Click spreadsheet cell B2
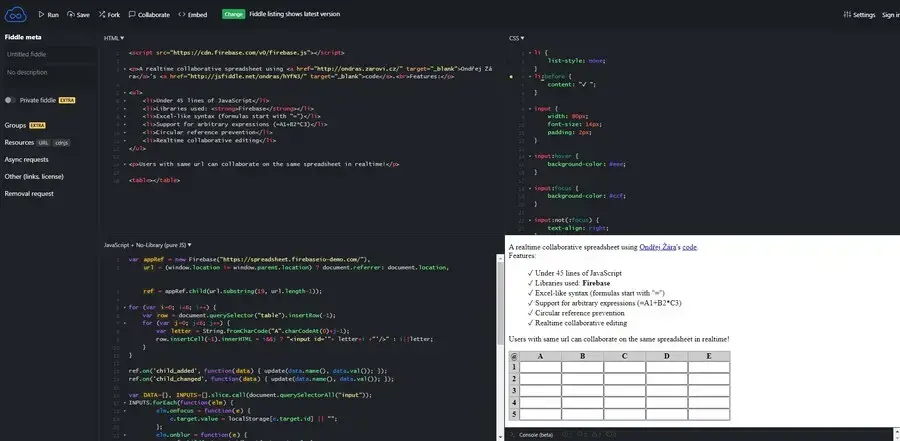The width and height of the screenshot is (900, 441). pos(583,379)
